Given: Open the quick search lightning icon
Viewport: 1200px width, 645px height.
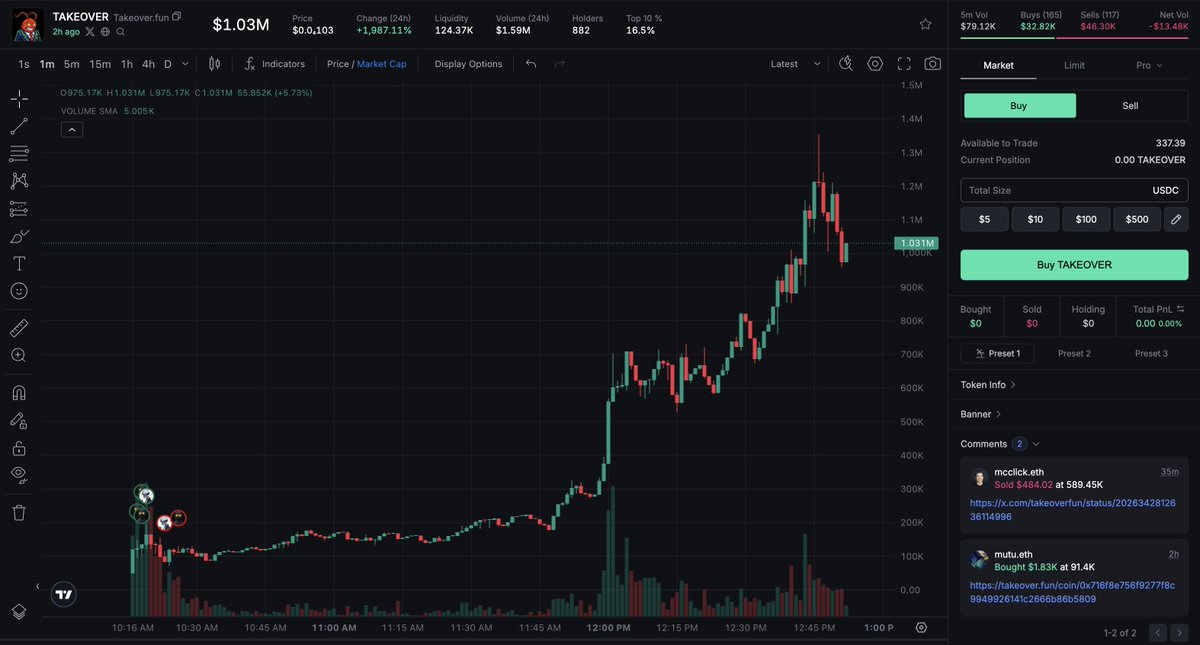Looking at the screenshot, I should (x=846, y=64).
